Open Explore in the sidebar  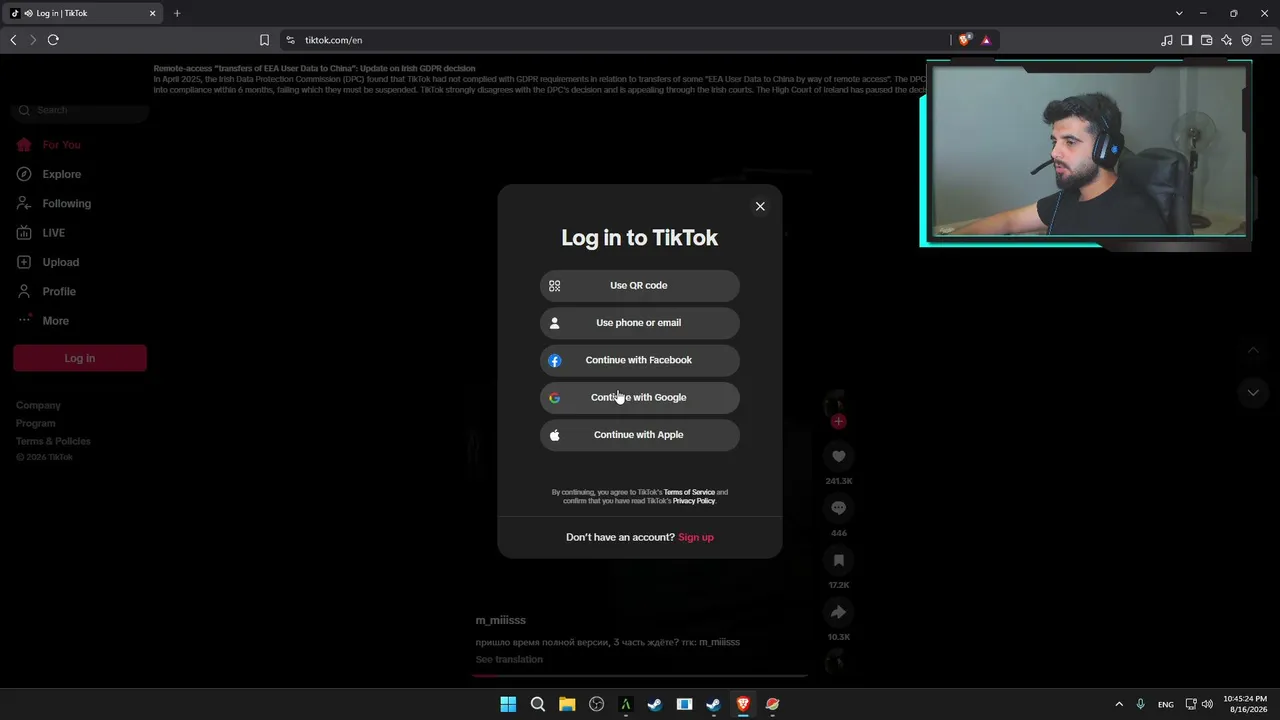click(x=61, y=174)
